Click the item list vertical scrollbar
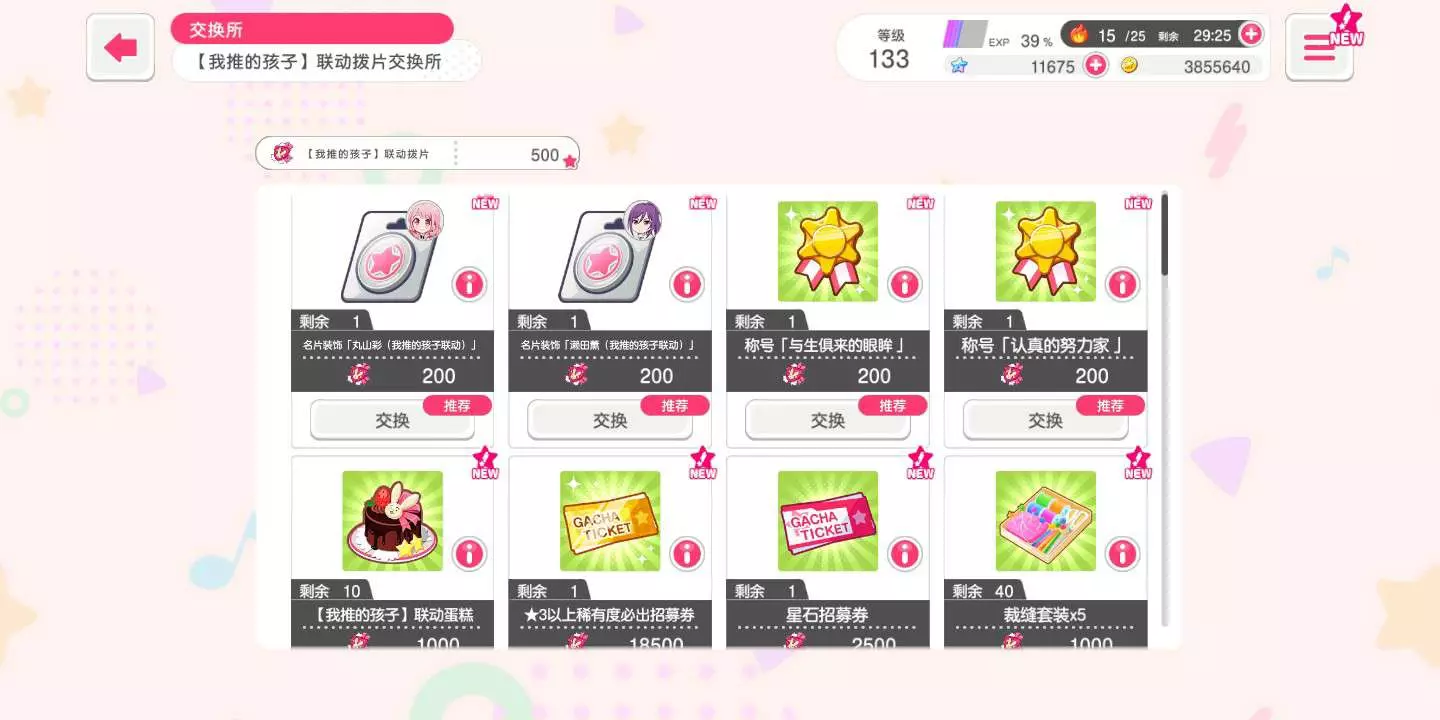This screenshot has height=720, width=1440. click(x=1164, y=412)
